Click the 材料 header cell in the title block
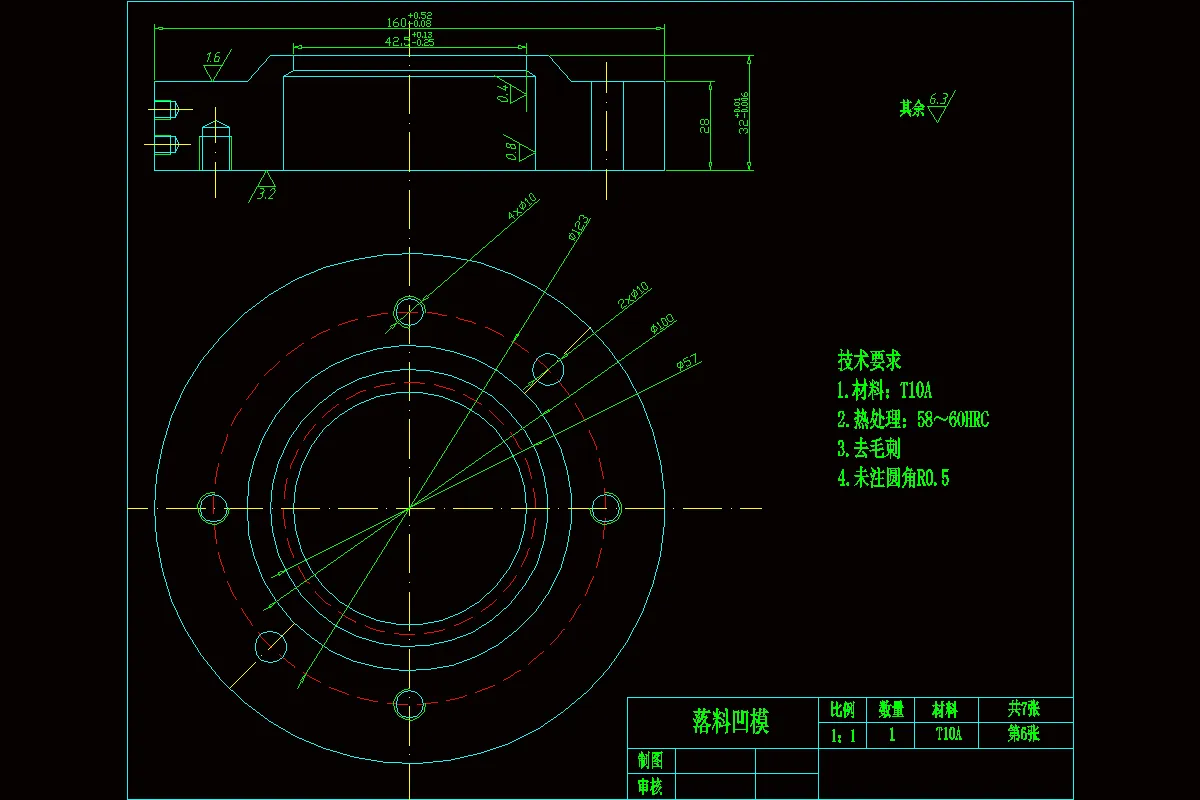Screen dimensions: 1200x800 (x=945, y=710)
